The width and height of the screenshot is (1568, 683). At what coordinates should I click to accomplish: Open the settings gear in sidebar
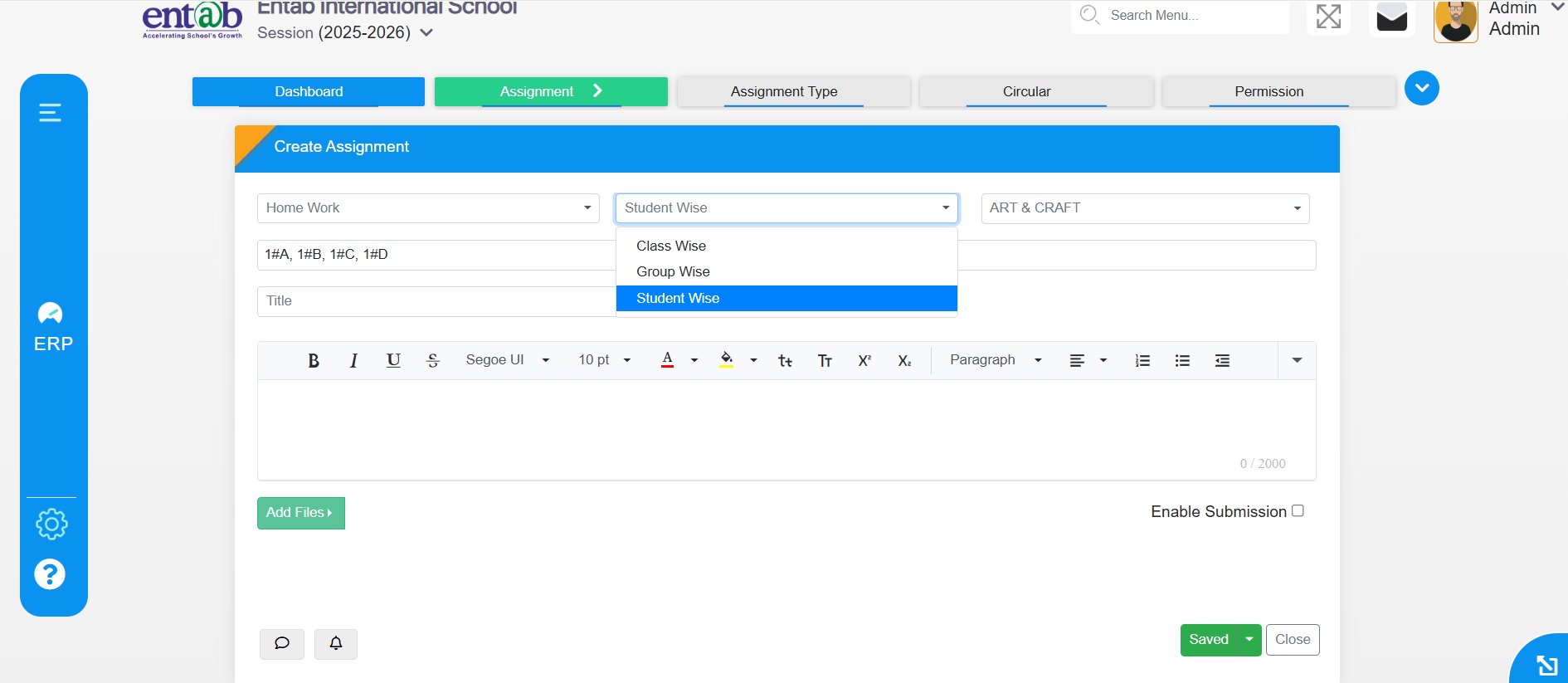tap(51, 524)
